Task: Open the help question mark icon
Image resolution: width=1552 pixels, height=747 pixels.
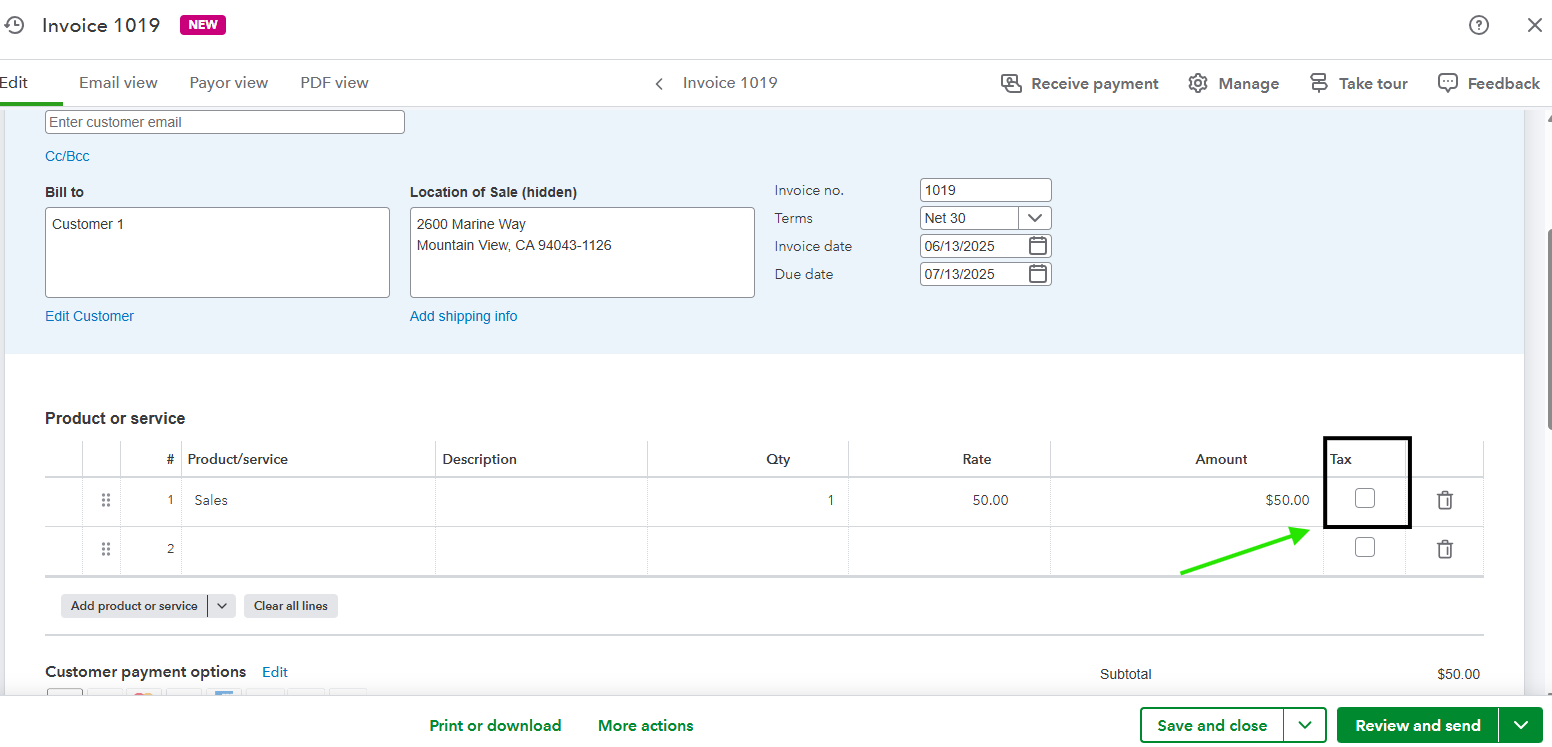Action: tap(1479, 26)
